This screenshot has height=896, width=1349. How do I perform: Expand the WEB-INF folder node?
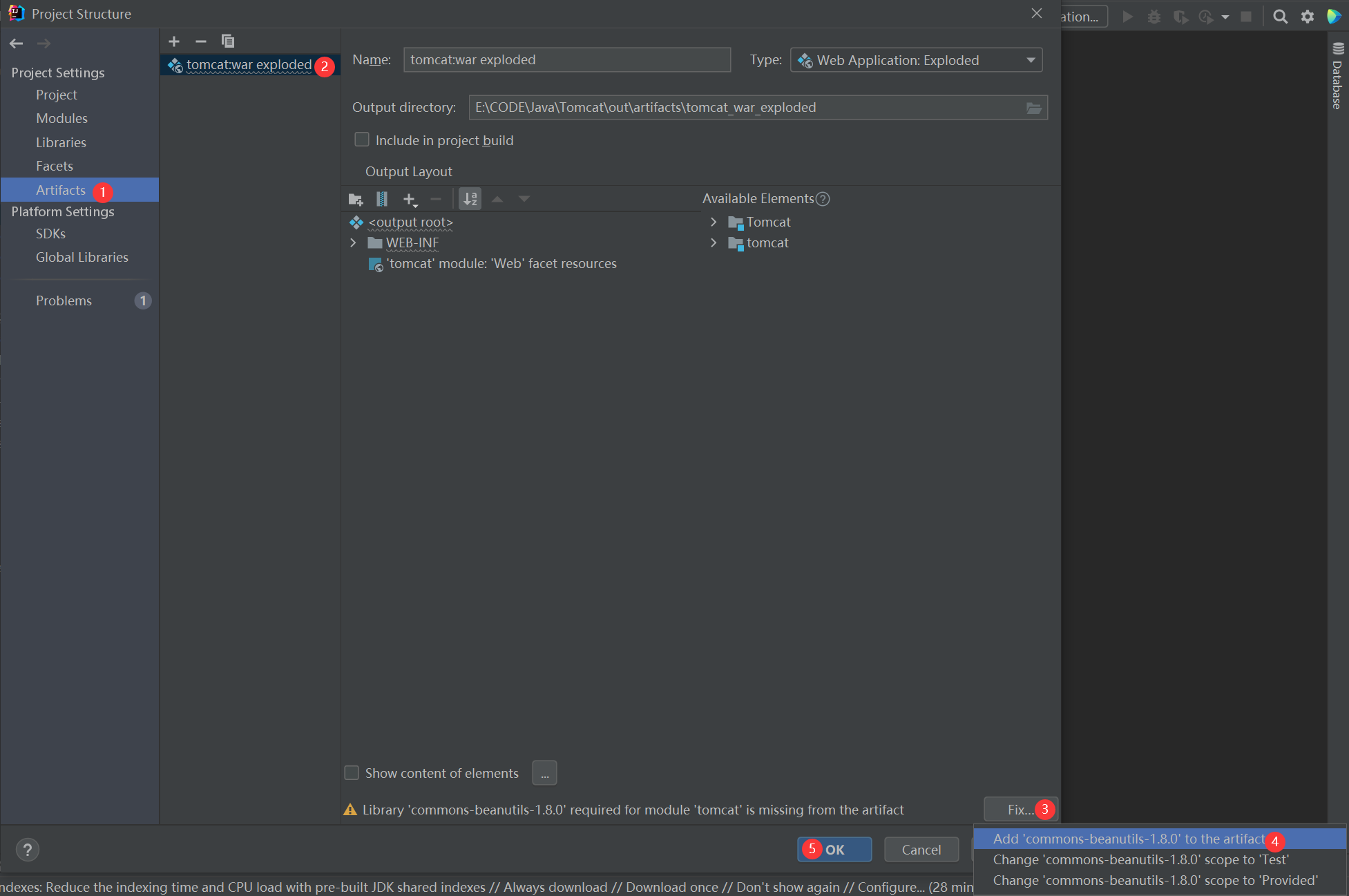coord(353,242)
